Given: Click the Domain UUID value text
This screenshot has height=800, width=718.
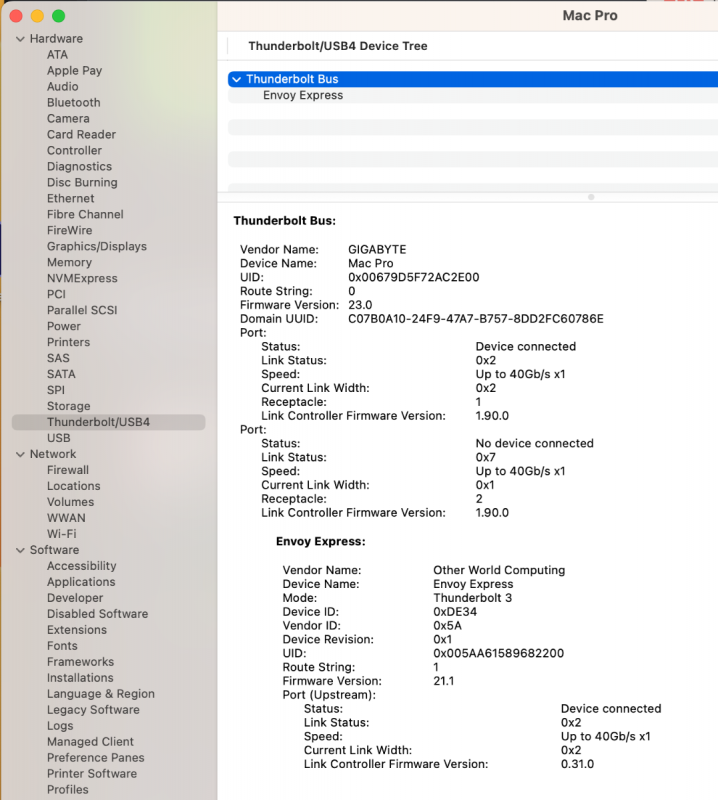Looking at the screenshot, I should [476, 319].
